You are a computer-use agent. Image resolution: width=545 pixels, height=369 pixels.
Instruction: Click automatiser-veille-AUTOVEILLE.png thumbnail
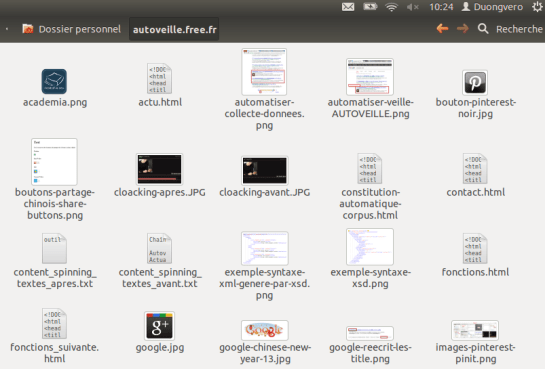(370, 76)
